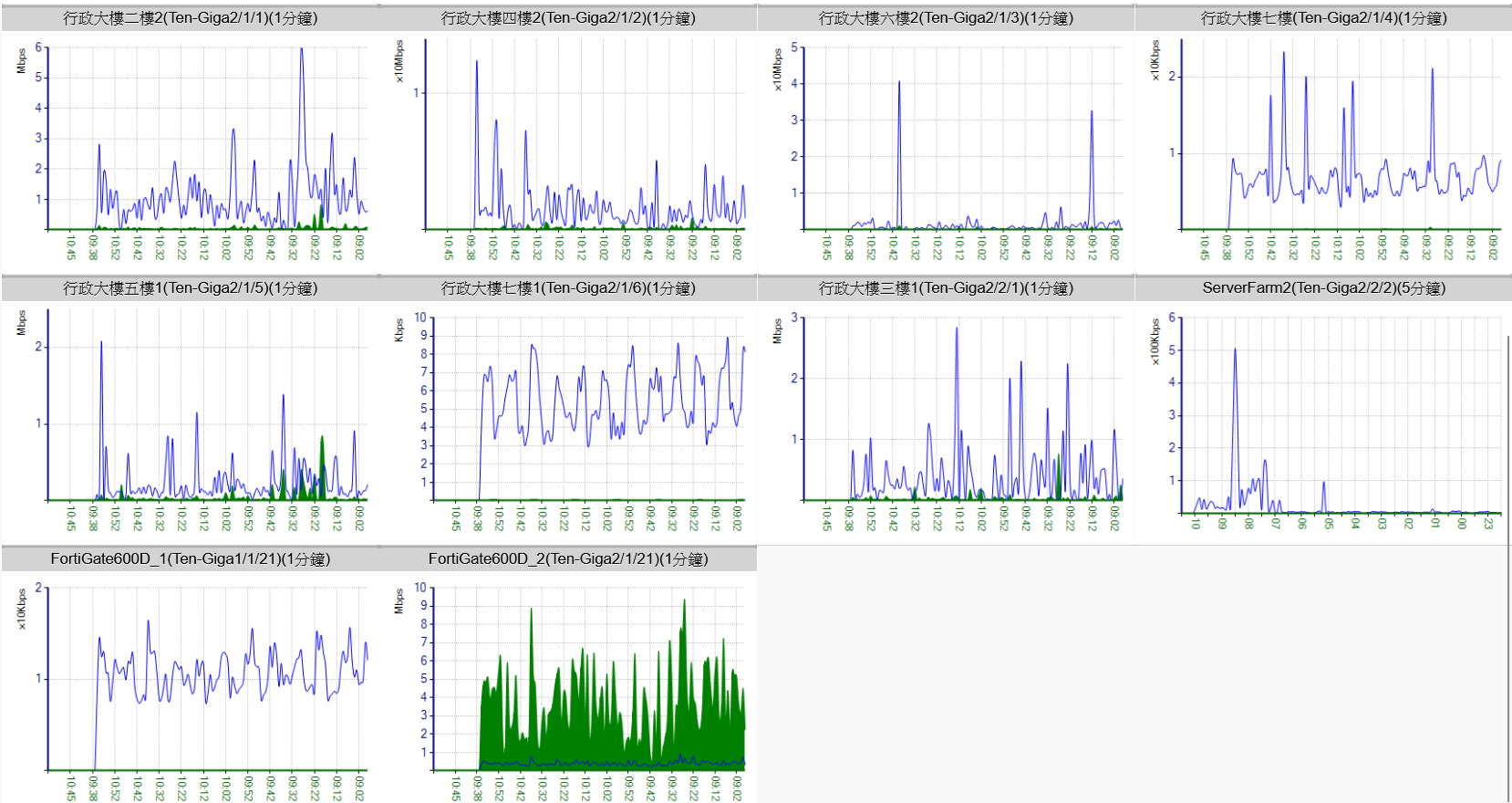
Task: Open the 行政大樓四樓2(Ten-Giga2/1/2) title header
Action: click(x=568, y=18)
